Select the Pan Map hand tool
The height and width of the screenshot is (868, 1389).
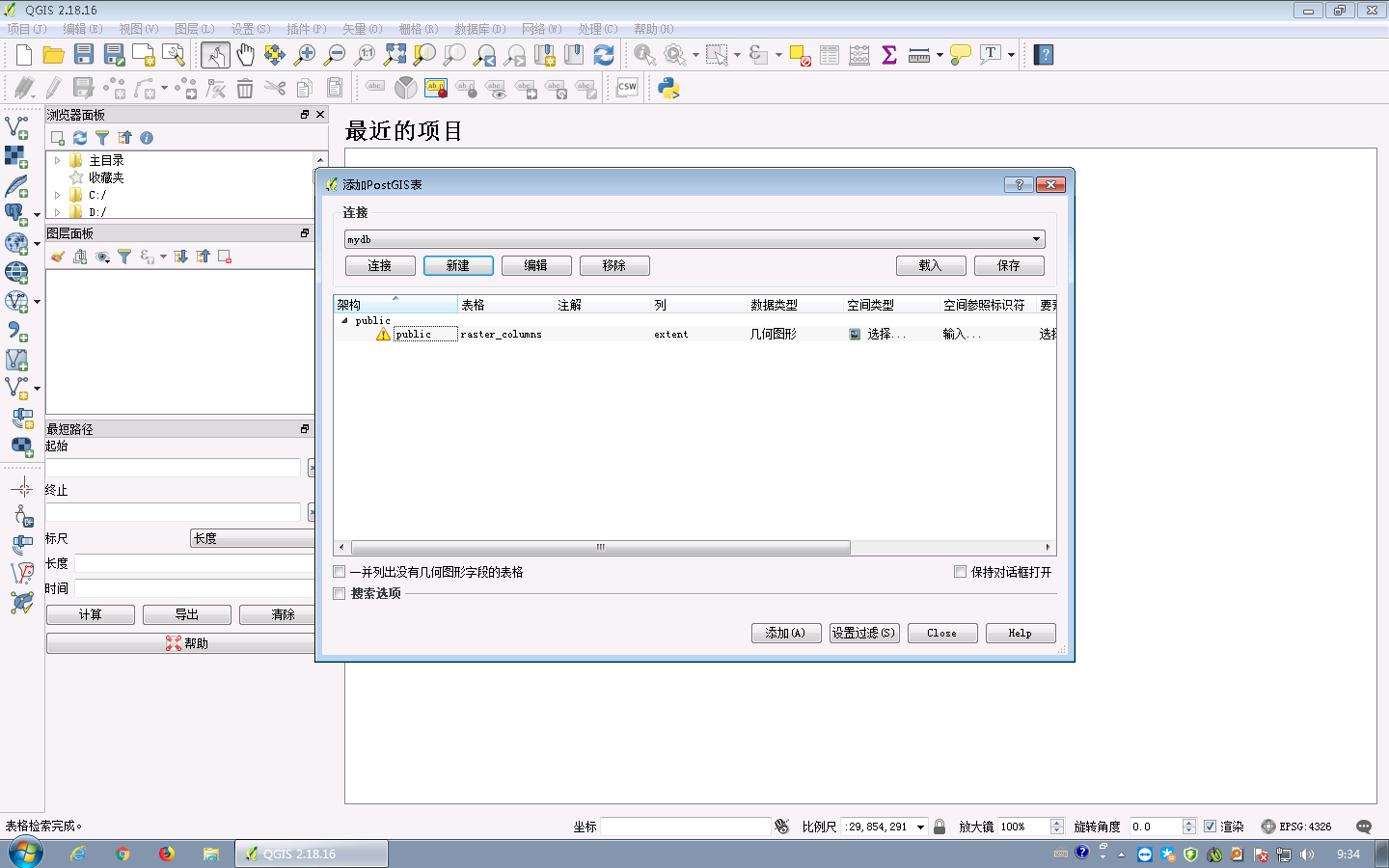coord(245,55)
